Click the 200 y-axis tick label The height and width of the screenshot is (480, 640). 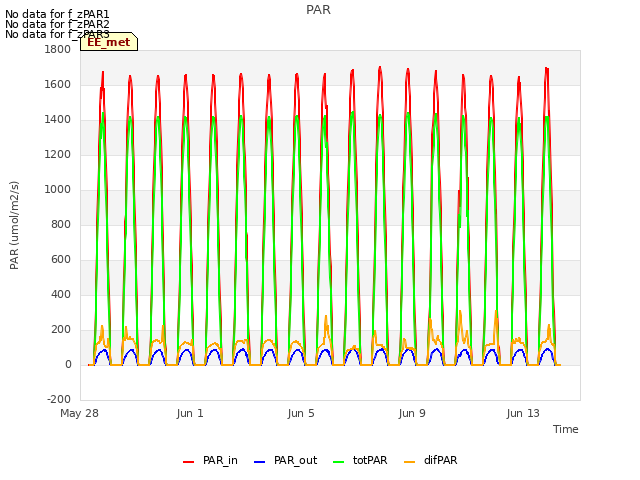click(x=61, y=330)
